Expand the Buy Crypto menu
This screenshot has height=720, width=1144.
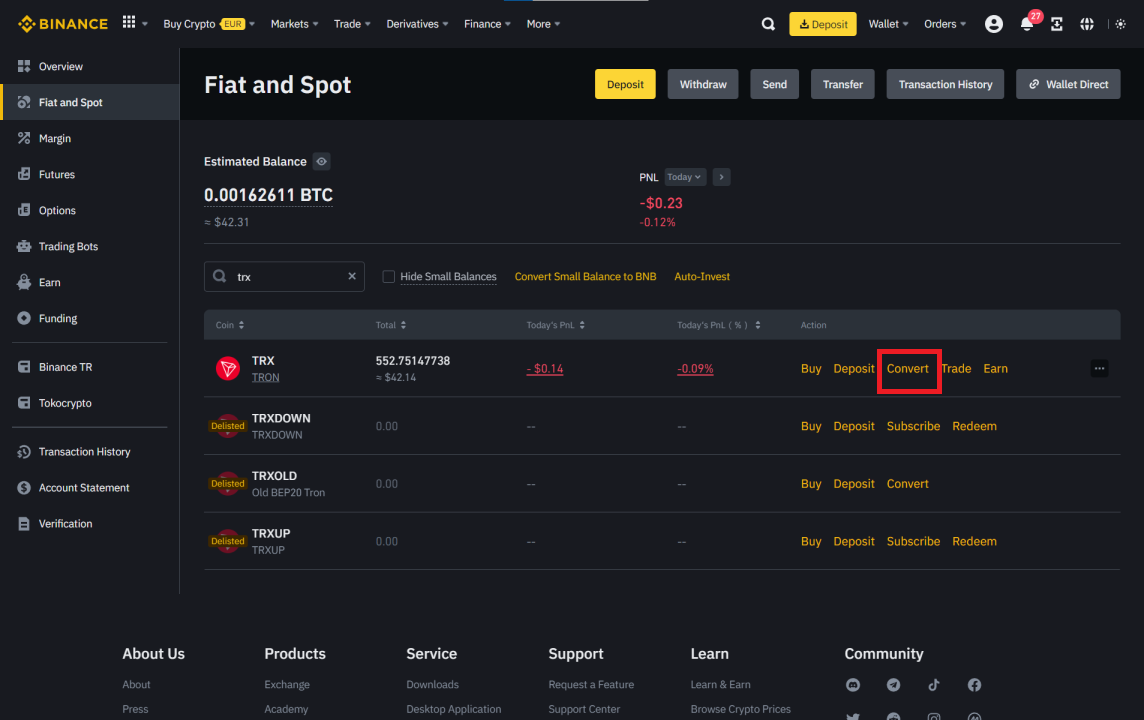(209, 24)
